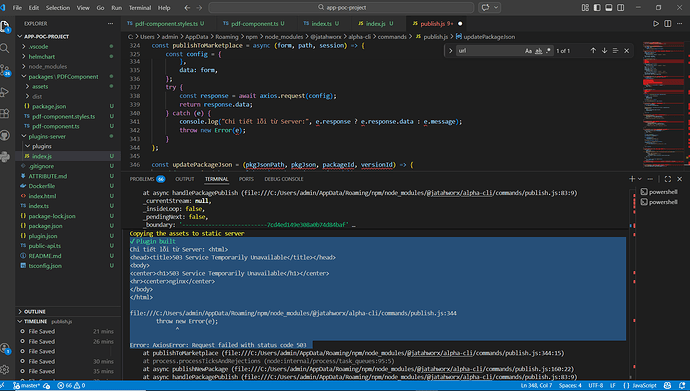Open the Run and Debug view

point(5,91)
